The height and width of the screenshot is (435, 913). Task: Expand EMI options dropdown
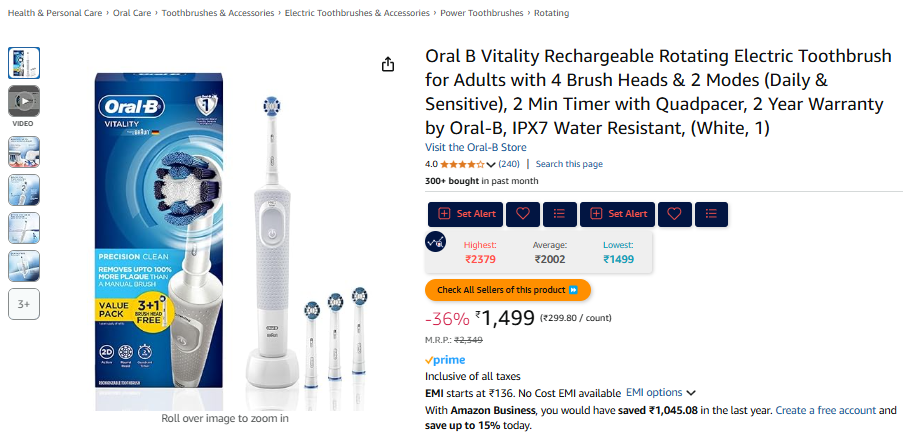[x=661, y=392]
